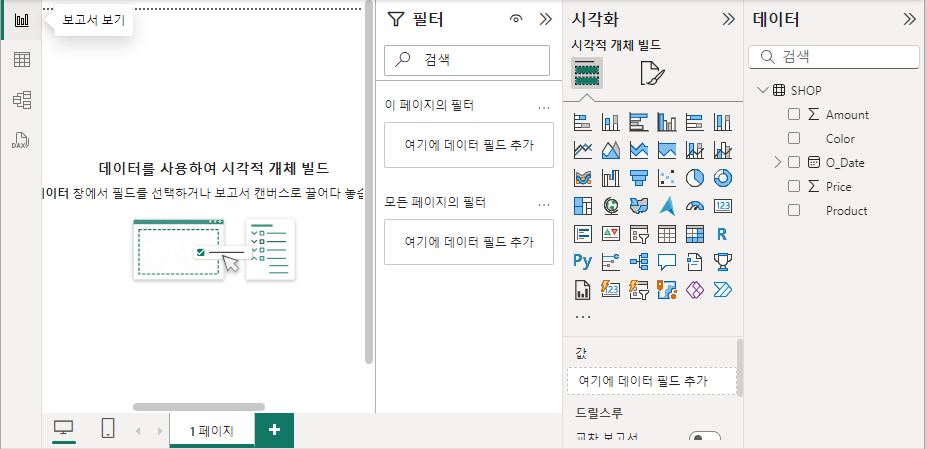Insert the Power Apps visual
This screenshot has width=927, height=449.
pos(695,289)
